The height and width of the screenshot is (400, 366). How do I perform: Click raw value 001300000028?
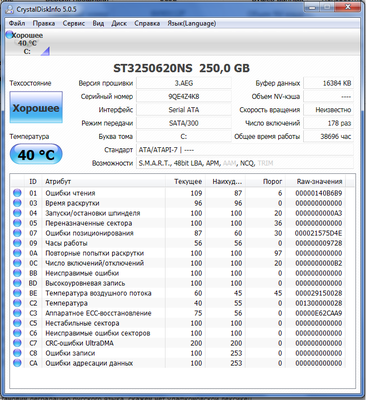coord(319,303)
